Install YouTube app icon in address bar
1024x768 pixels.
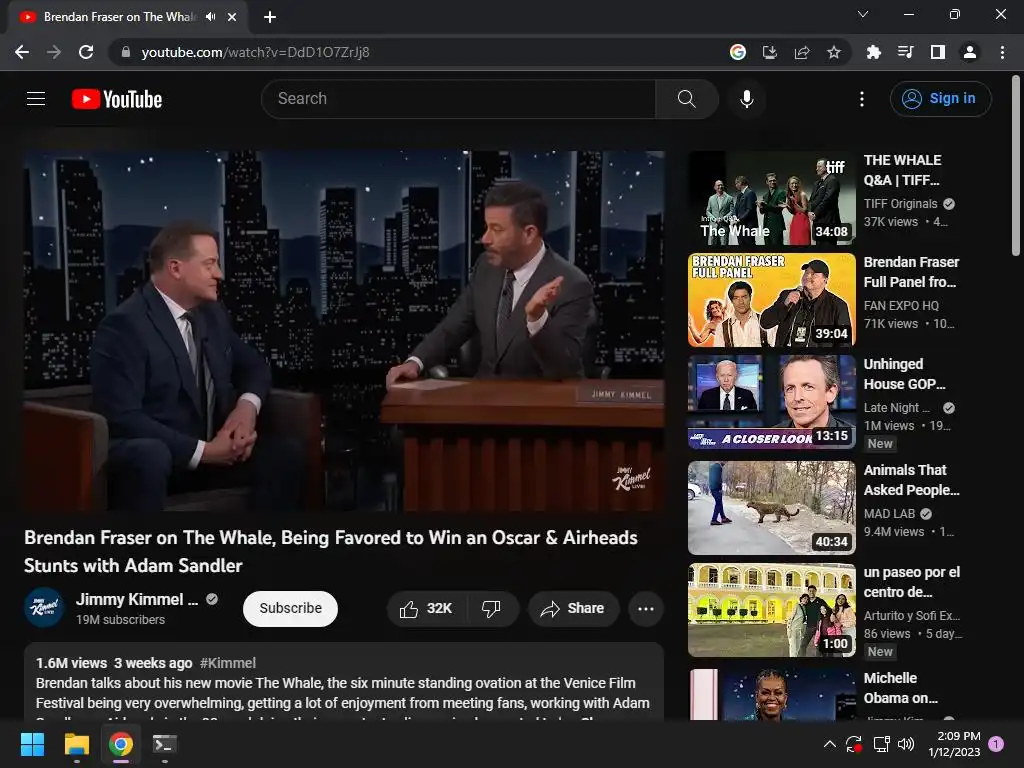[x=770, y=52]
